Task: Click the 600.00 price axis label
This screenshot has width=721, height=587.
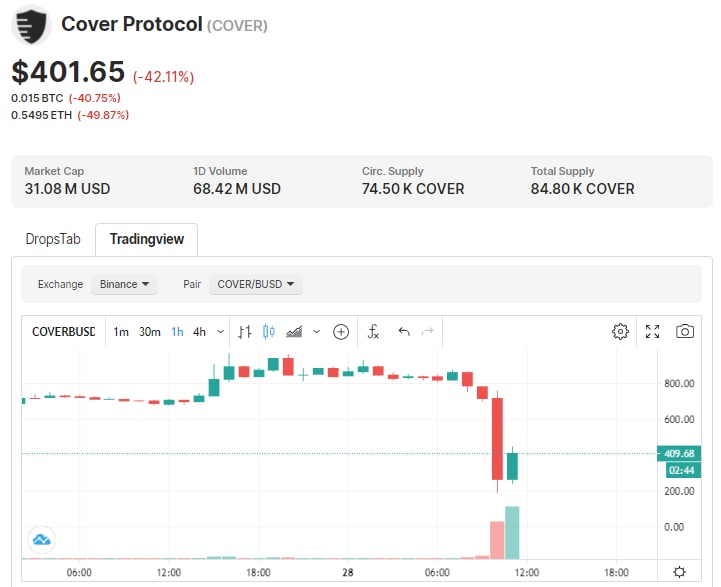Action: pos(679,419)
